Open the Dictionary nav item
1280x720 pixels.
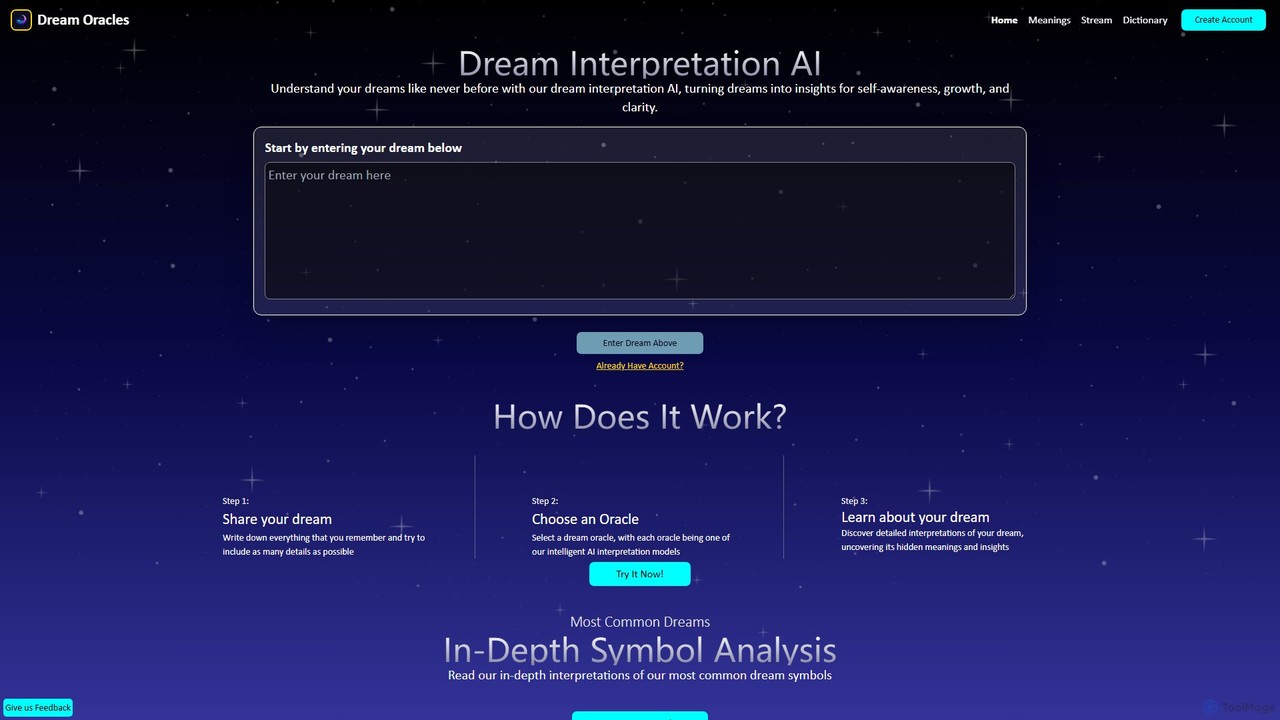[x=1145, y=20]
